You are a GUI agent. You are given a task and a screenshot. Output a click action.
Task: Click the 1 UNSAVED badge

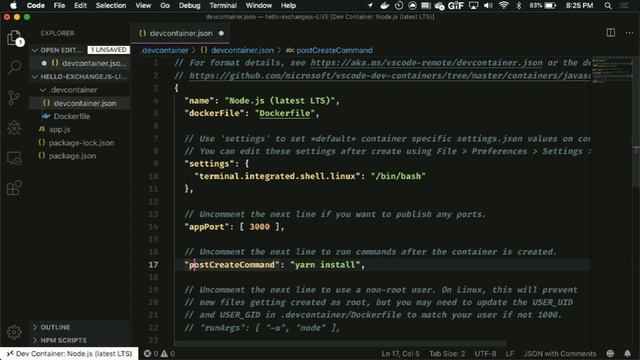(x=108, y=50)
